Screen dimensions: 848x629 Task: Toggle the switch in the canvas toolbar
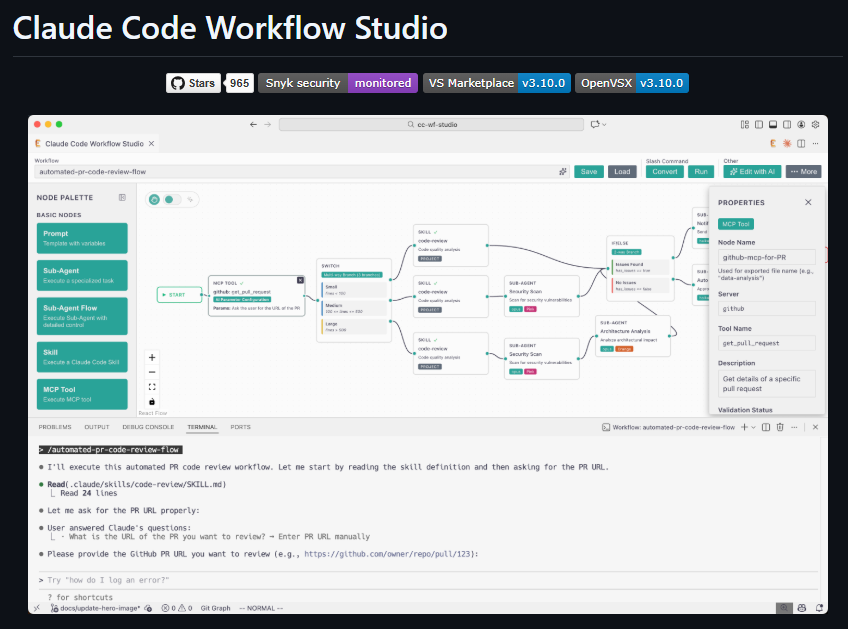(170, 200)
